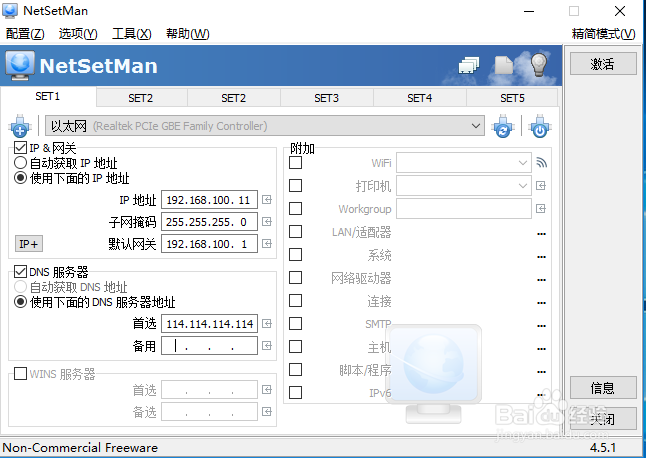Screen dimensions: 646x458
Task: Enable the 网络驱动器 checkbox
Action: pos(295,278)
